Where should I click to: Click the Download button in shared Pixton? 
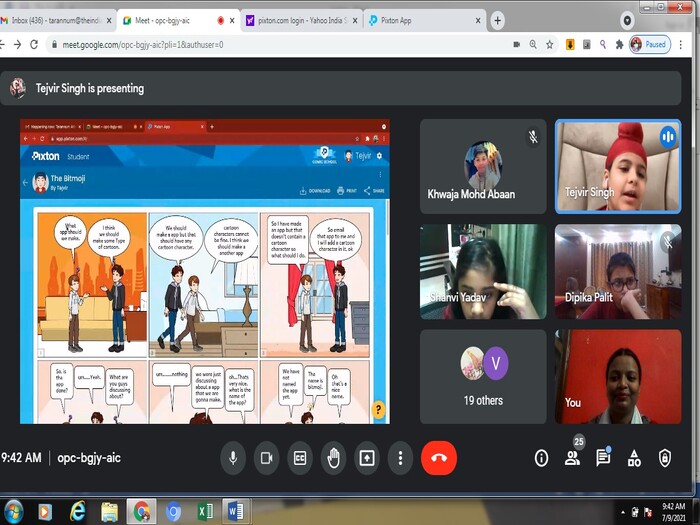315,191
